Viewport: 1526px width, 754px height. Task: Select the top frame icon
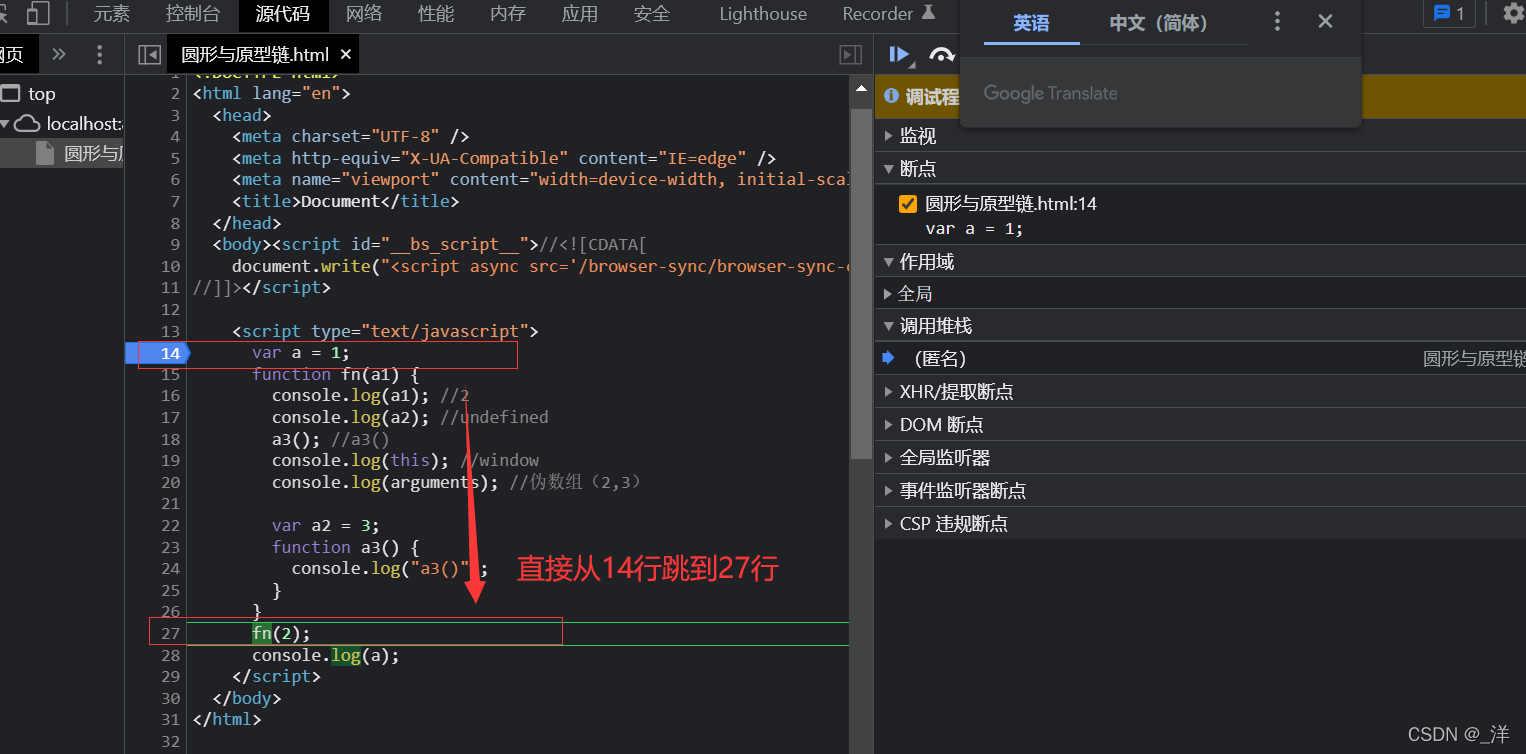10,93
